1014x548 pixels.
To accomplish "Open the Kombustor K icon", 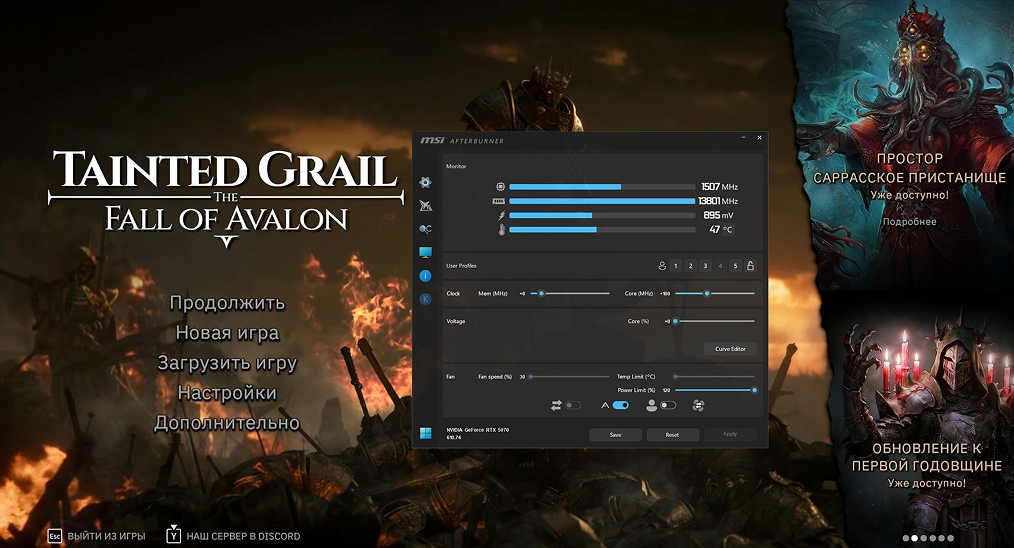I will click(x=425, y=299).
